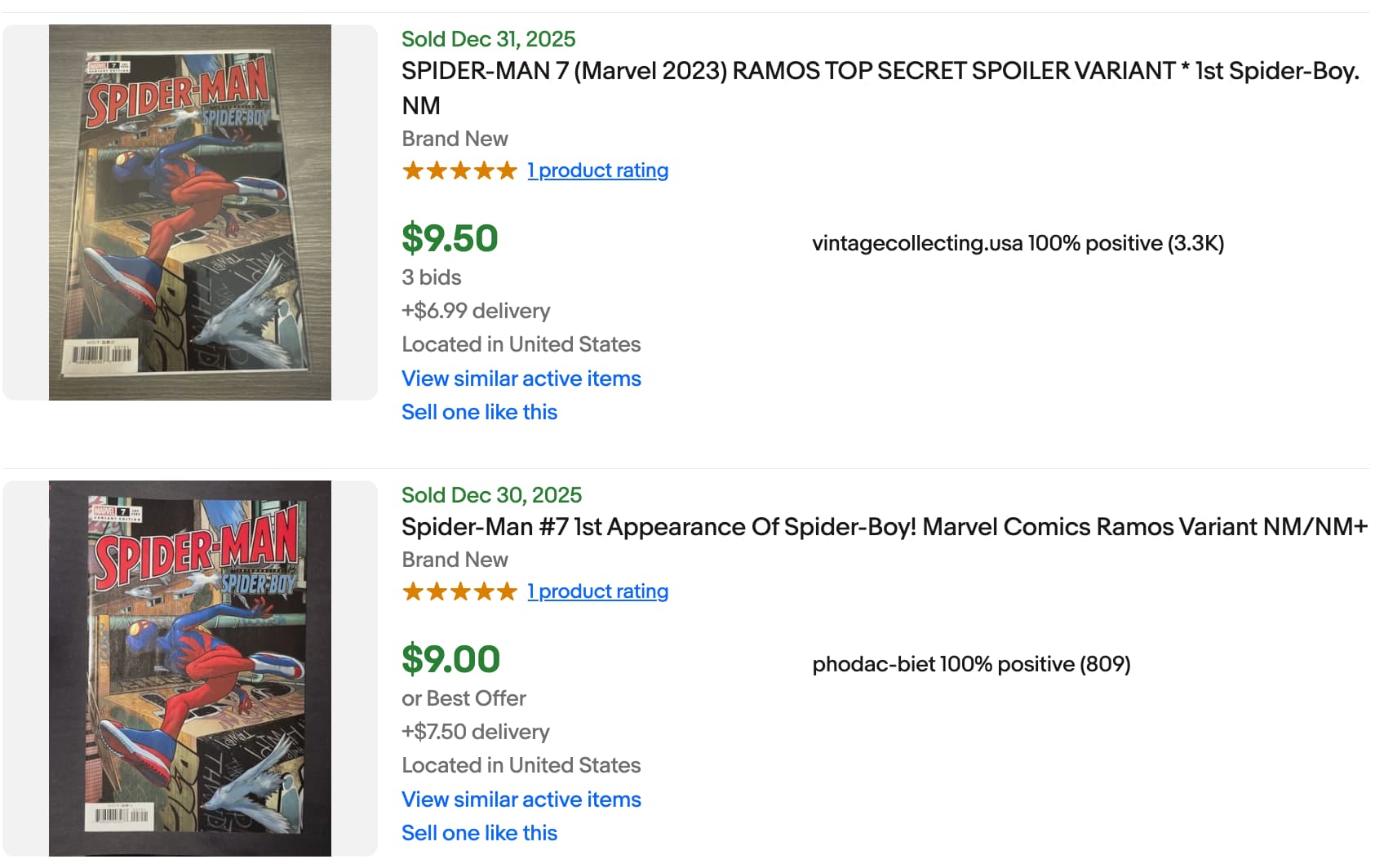Open the Spider-Man #7 1st Appearance listing title

coord(884,527)
